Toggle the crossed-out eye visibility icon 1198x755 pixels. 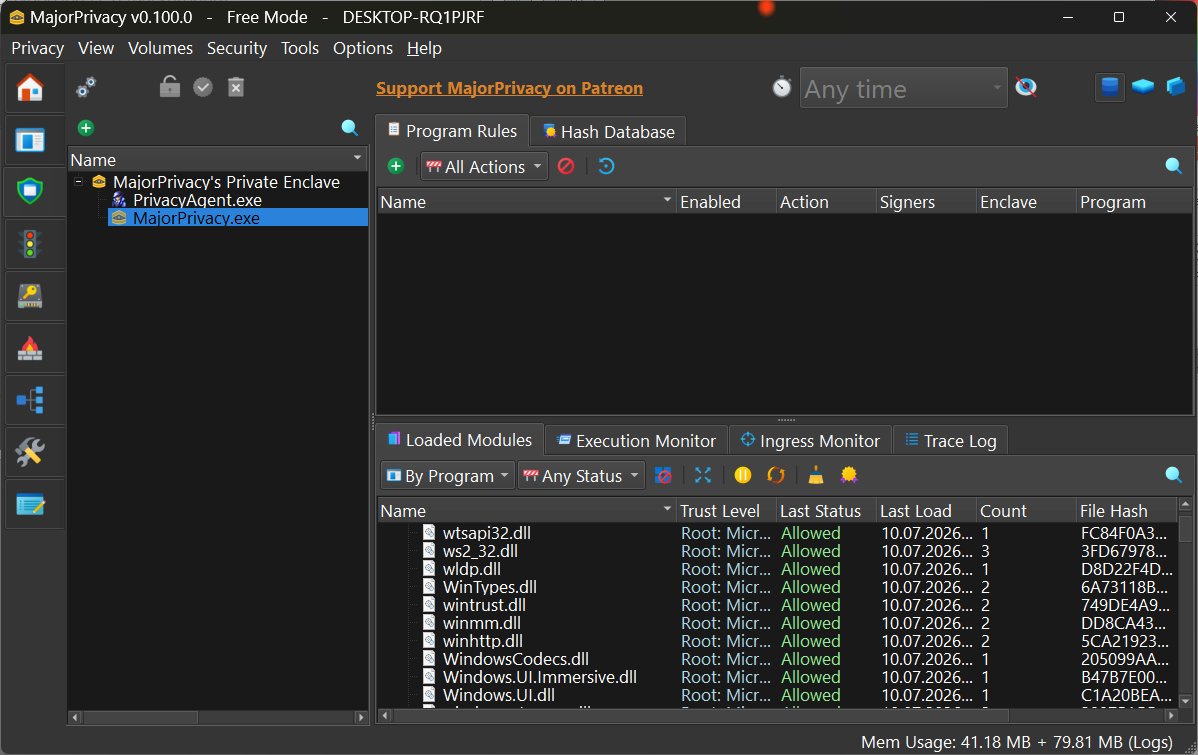pos(1026,87)
